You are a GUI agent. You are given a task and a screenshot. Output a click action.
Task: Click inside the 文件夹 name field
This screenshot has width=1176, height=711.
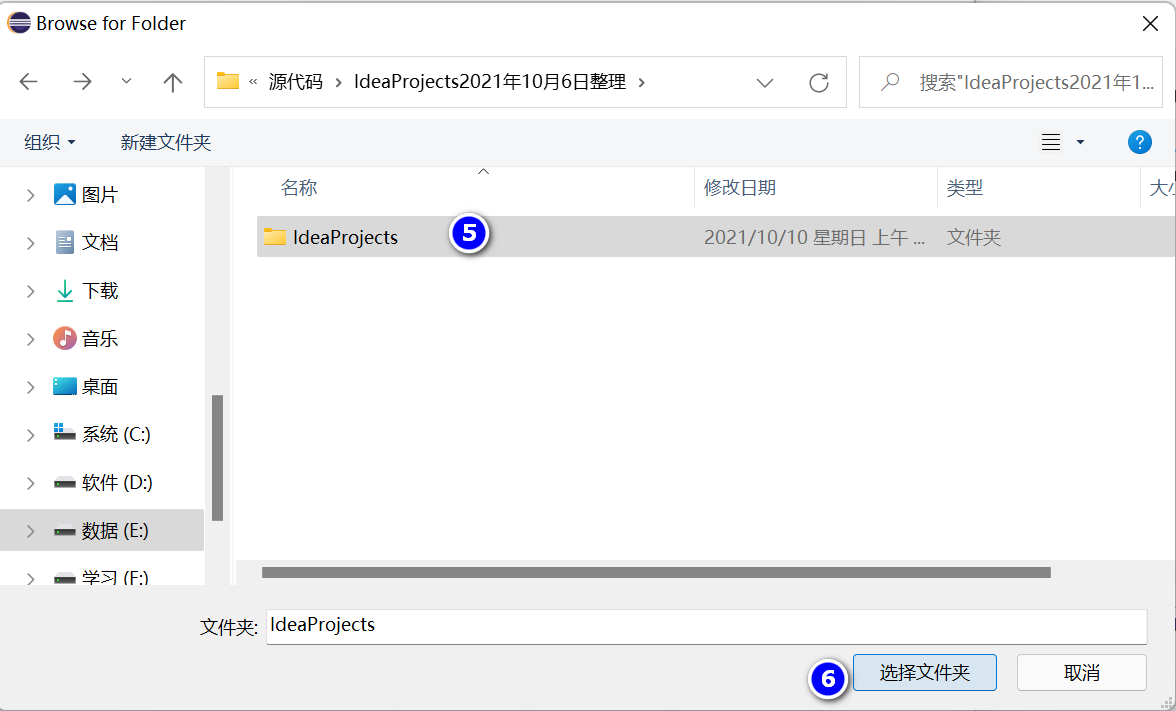700,626
